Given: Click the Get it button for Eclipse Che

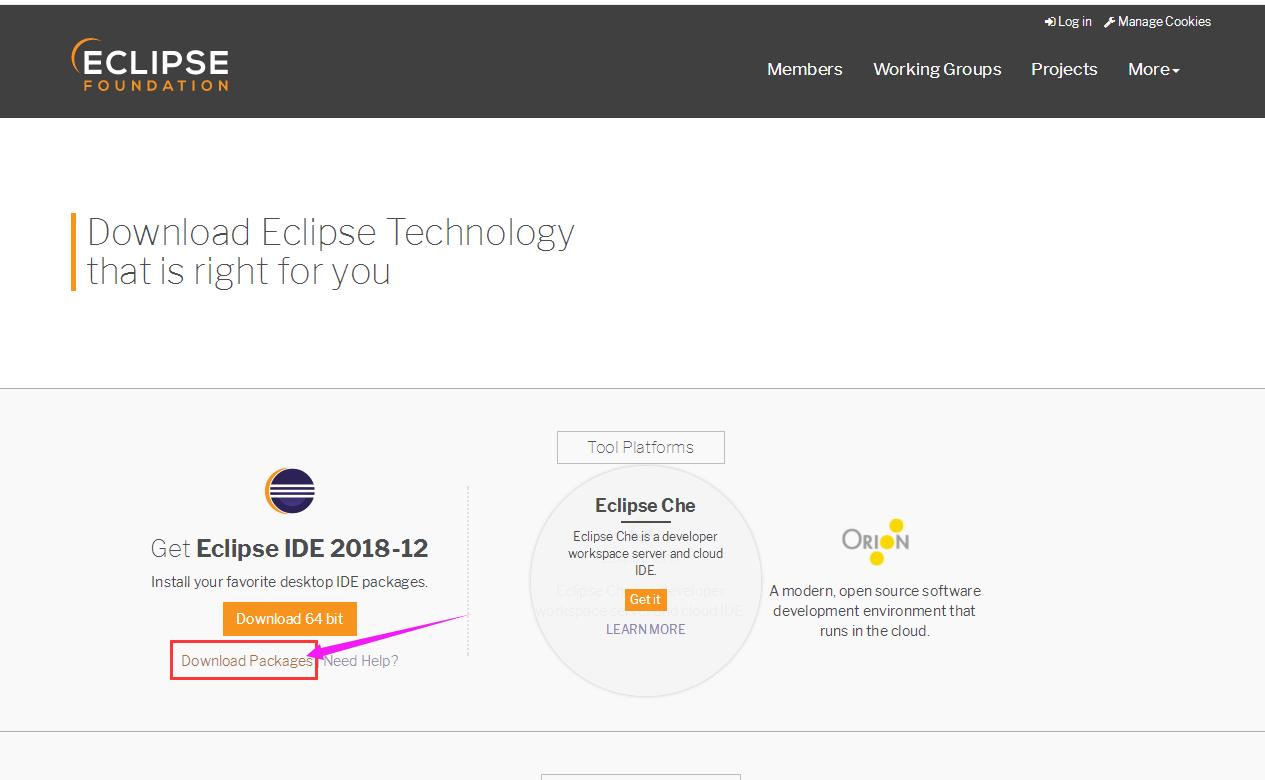Looking at the screenshot, I should coord(645,599).
